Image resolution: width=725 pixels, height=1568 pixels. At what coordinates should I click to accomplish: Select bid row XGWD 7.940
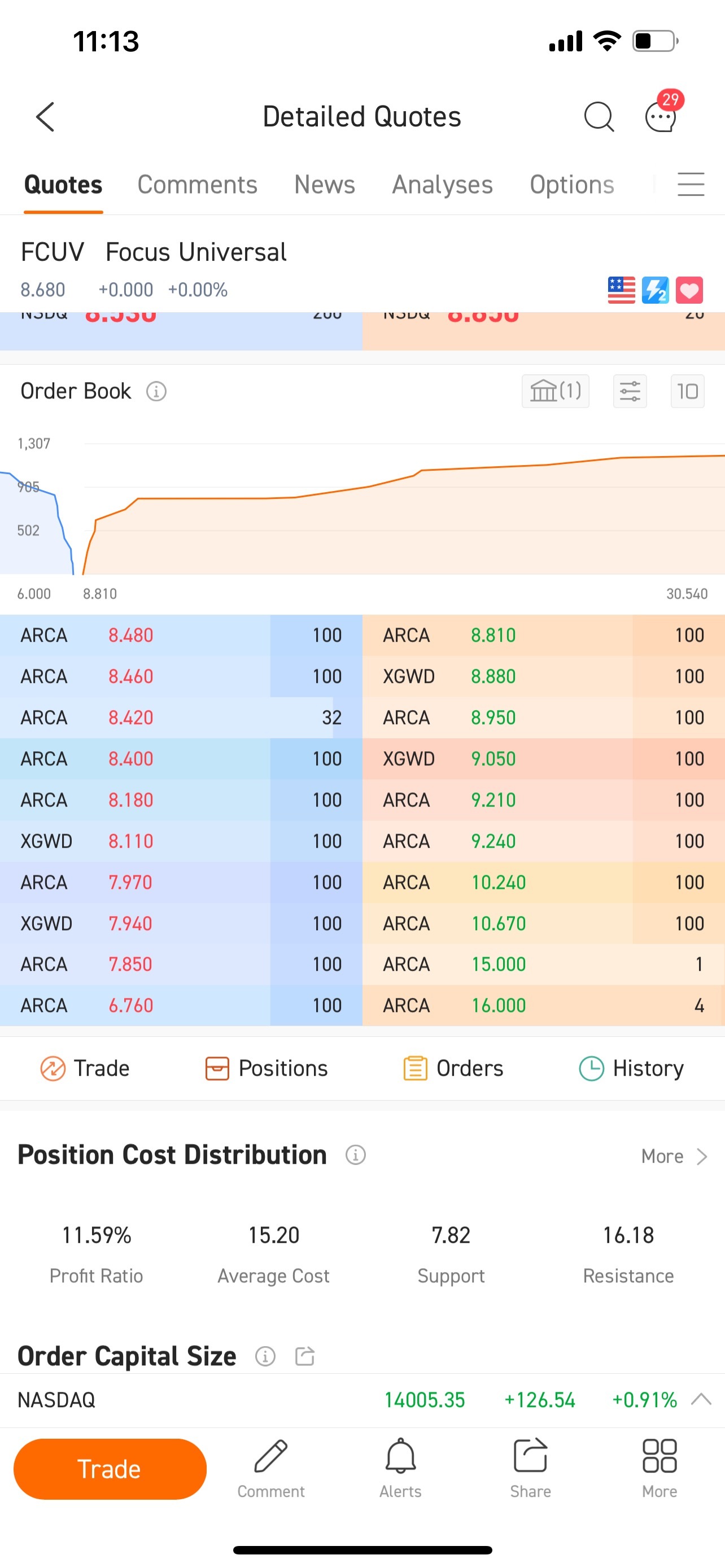(181, 923)
